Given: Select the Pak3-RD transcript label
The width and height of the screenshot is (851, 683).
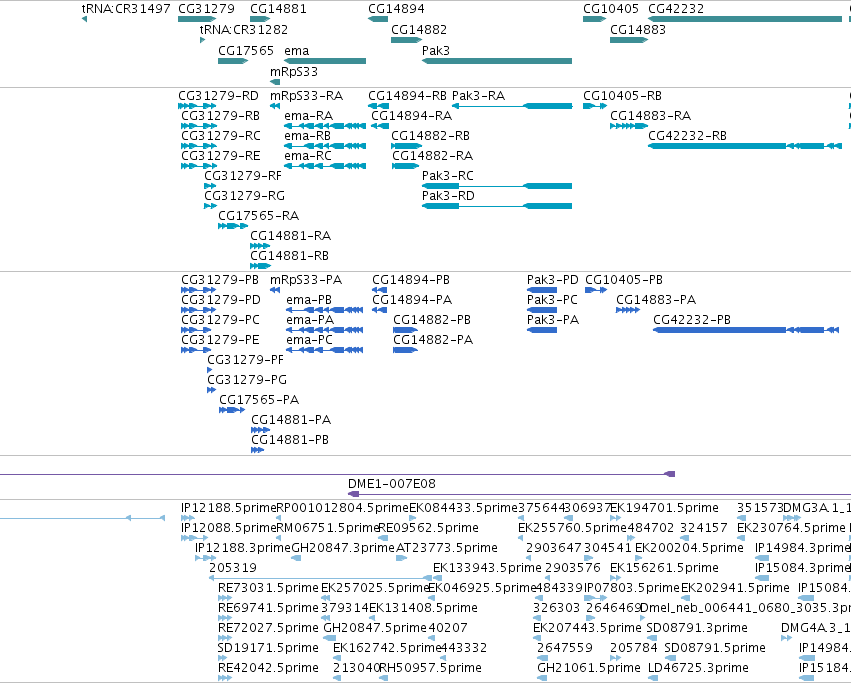Looking at the screenshot, I should point(448,195).
